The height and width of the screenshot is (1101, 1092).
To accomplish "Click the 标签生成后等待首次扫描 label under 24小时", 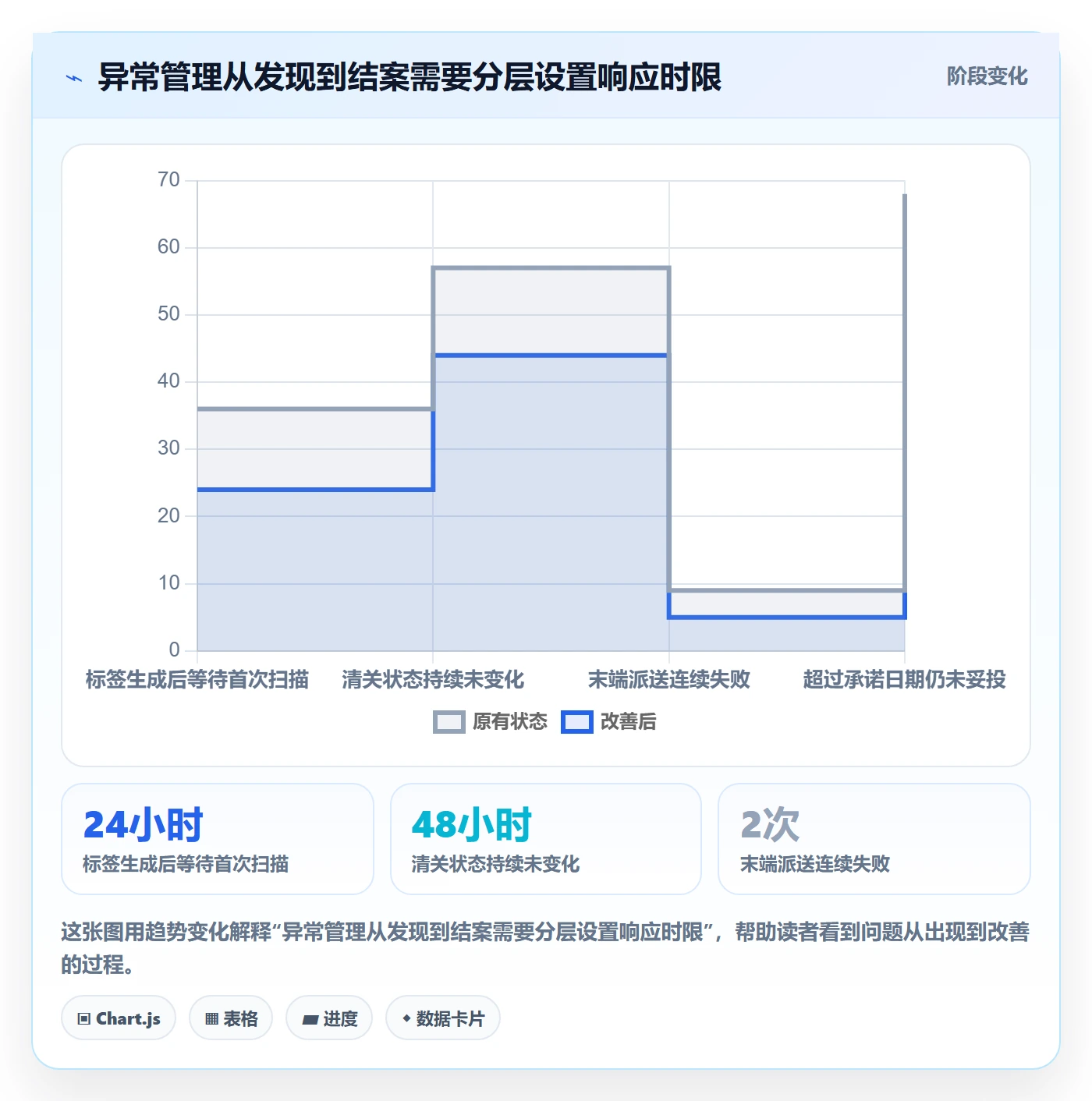I will click(186, 864).
